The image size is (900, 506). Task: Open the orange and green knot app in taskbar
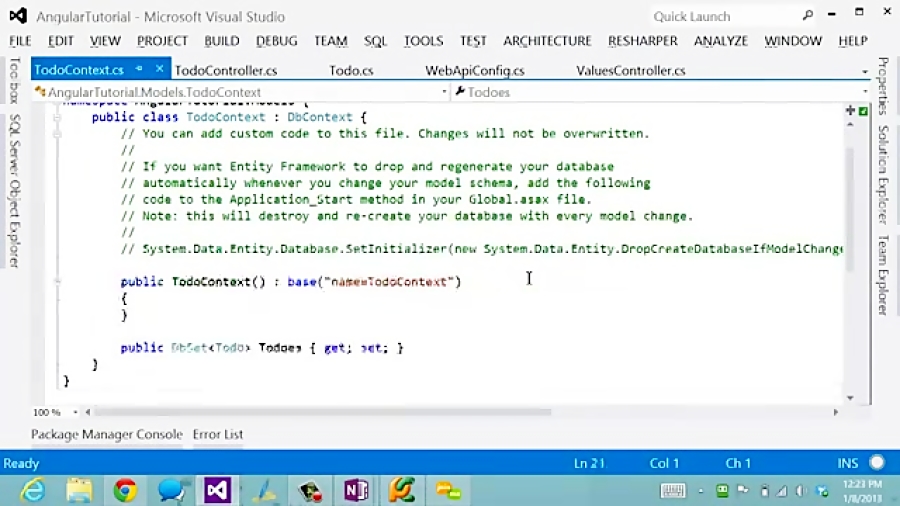click(x=402, y=491)
